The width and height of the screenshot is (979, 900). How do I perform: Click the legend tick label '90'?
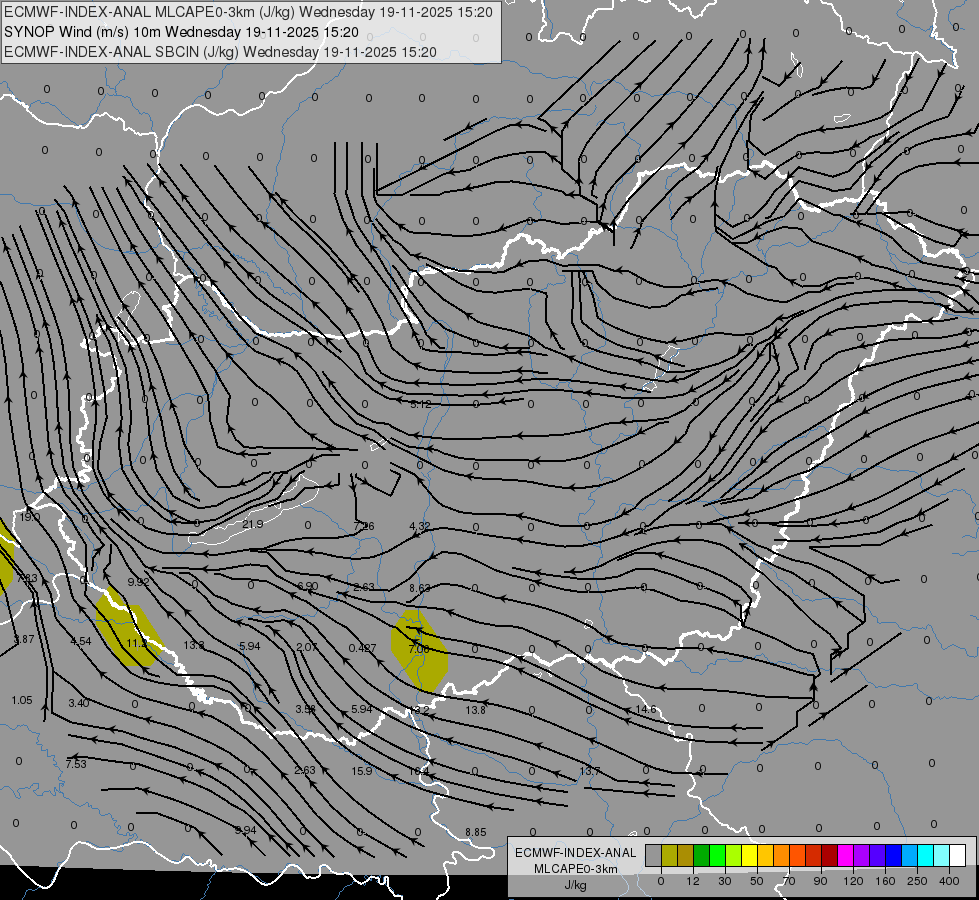pos(820,881)
